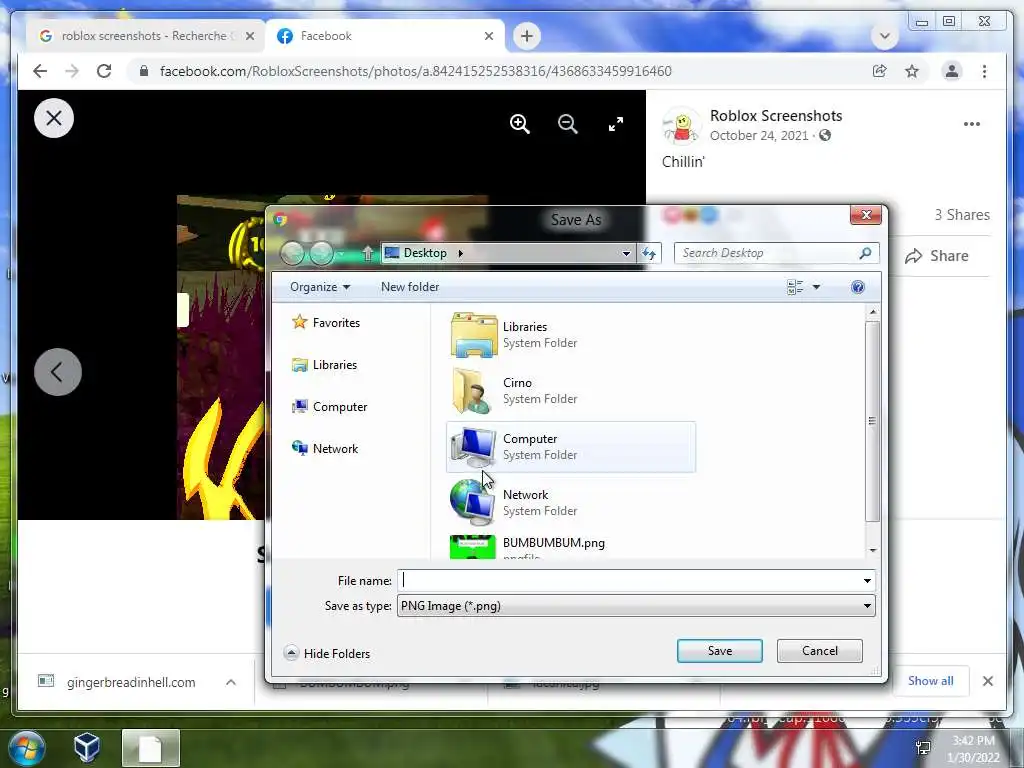Open Chrome share page icon
Image resolution: width=1024 pixels, height=768 pixels.
[880, 71]
